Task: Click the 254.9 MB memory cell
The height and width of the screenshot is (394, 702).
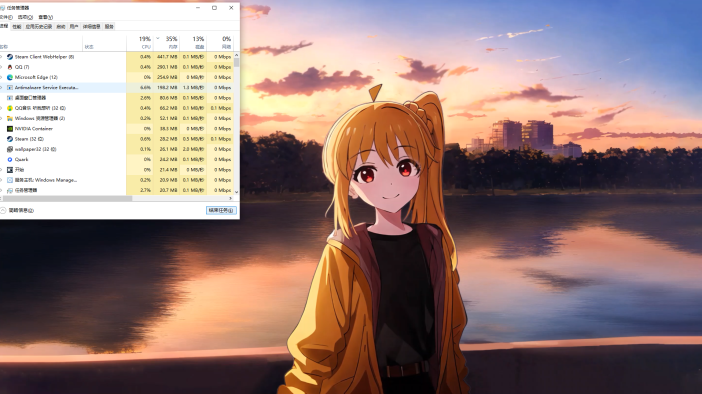Action: (x=167, y=77)
